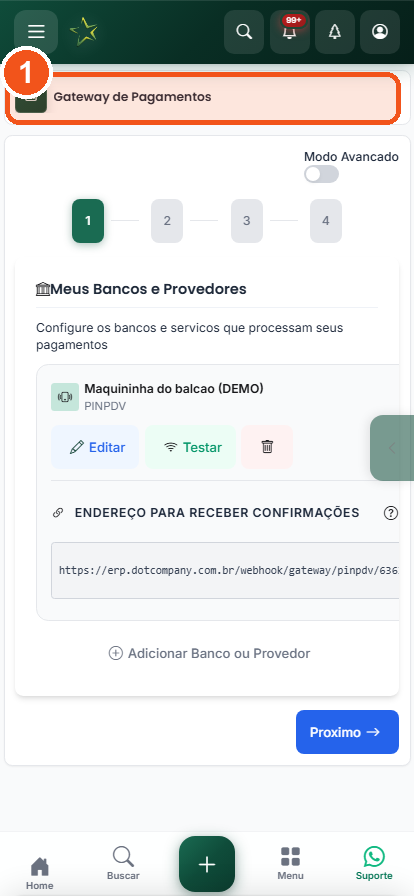Open the user profile icon

point(380,32)
